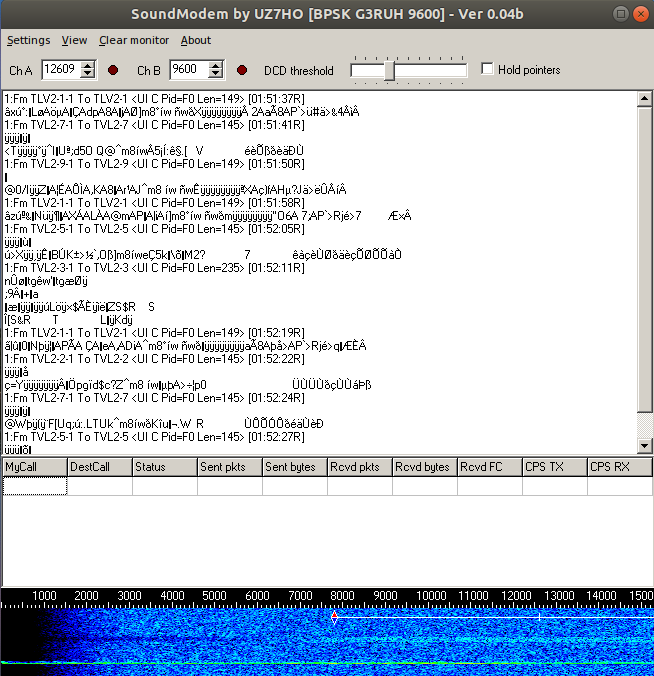The width and height of the screenshot is (654, 676).
Task: Click the Ch B red DCD indicator
Action: click(242, 70)
